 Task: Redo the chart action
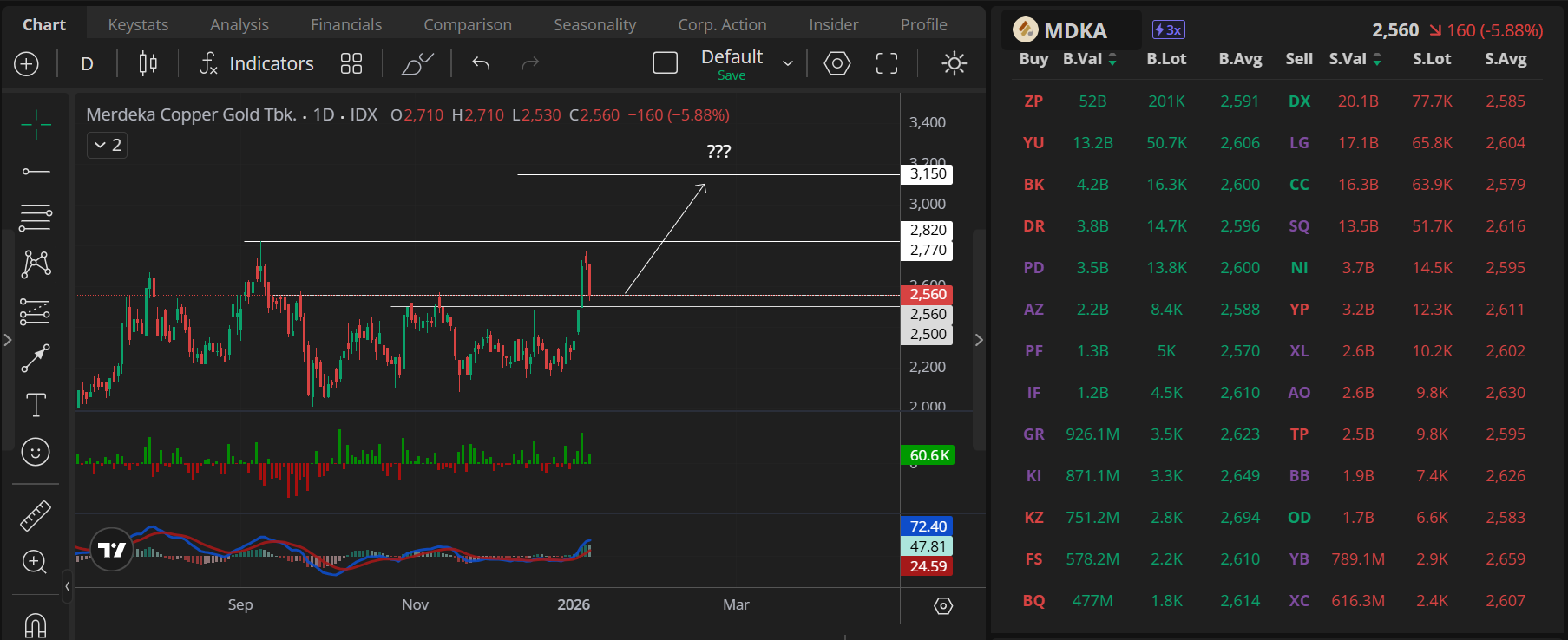(530, 63)
